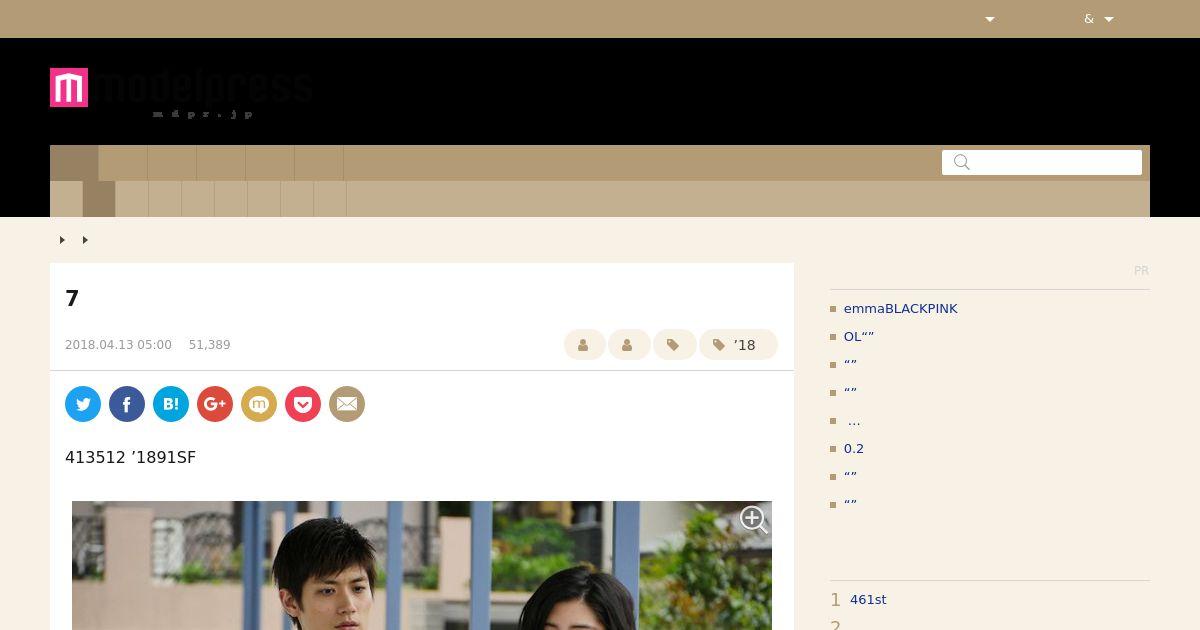Open the modelpress logo home link
1200x630 pixels.
click(x=181, y=92)
